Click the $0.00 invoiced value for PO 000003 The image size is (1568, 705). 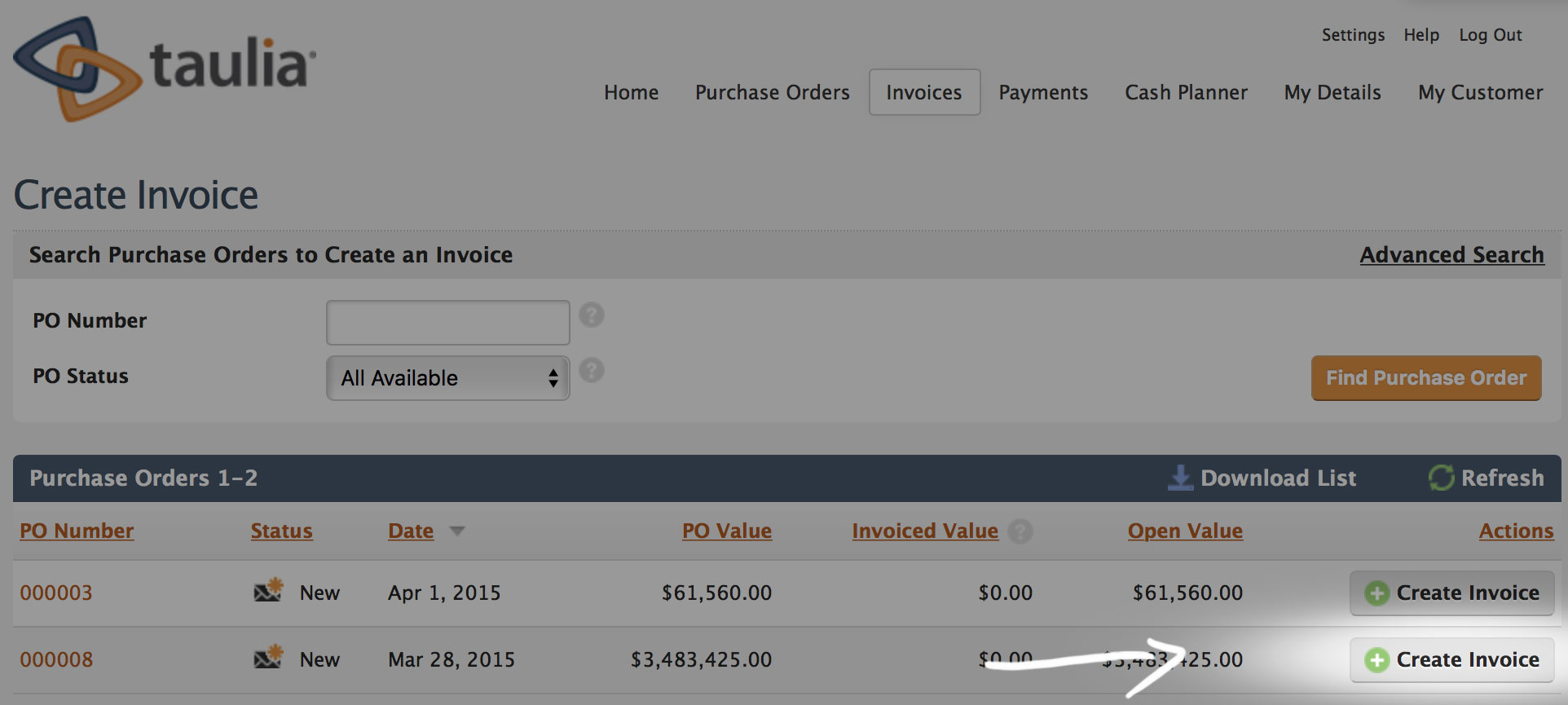[1006, 593]
